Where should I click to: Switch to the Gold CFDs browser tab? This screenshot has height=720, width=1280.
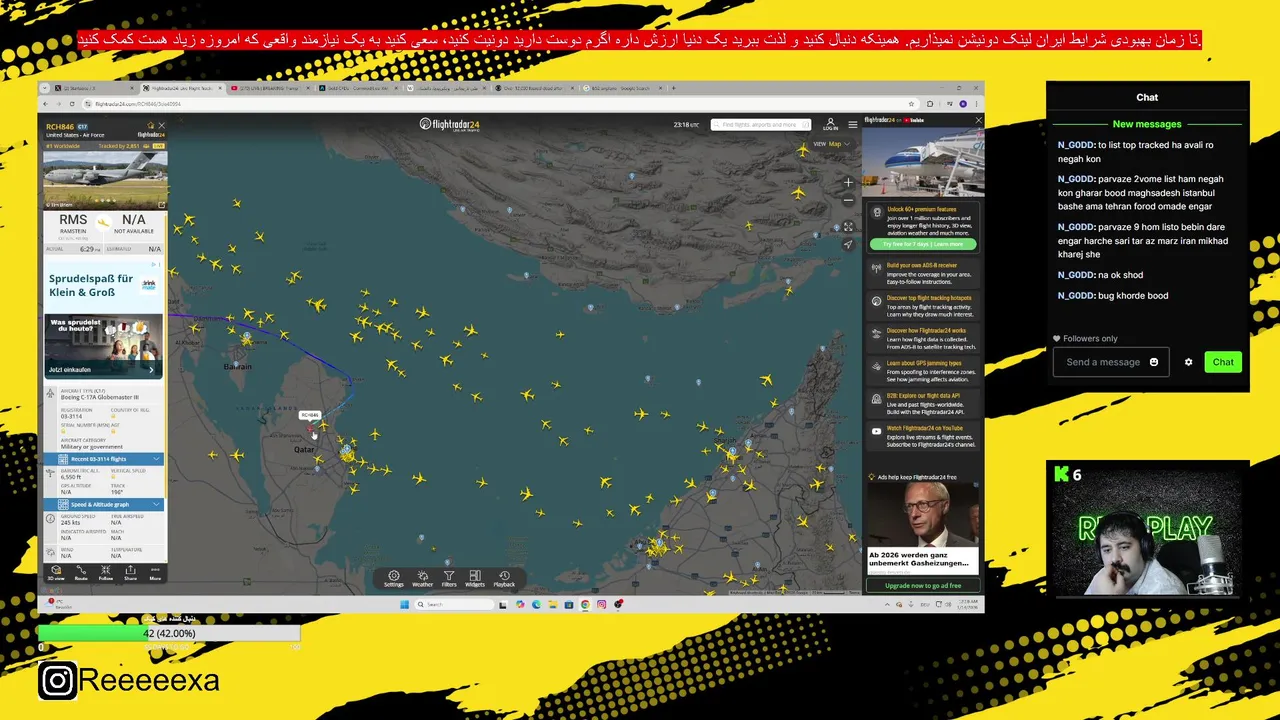[x=356, y=88]
